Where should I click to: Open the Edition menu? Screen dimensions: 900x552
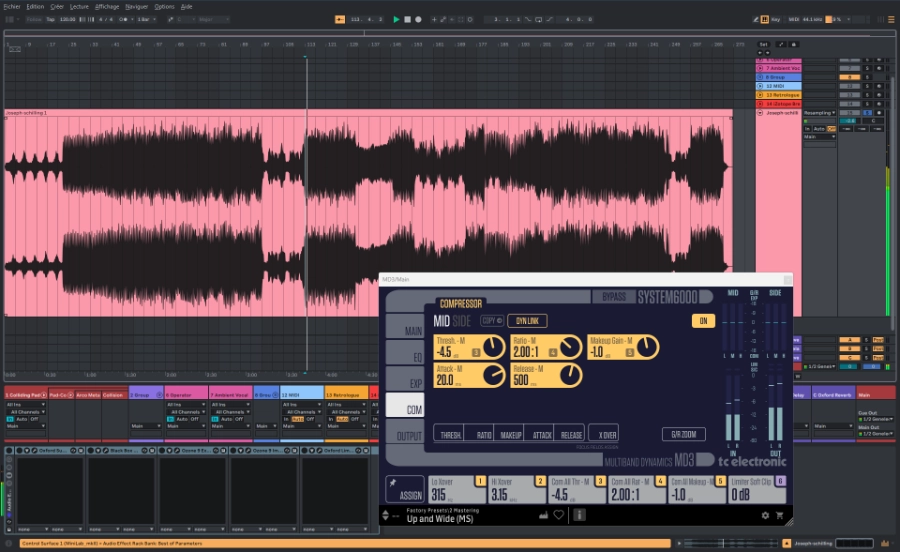(x=35, y=6)
